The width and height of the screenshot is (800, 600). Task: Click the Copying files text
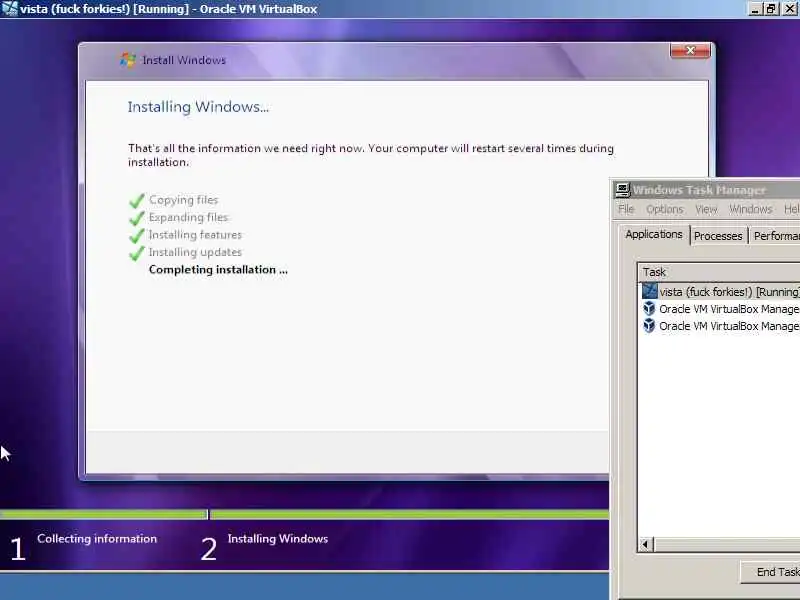[183, 200]
